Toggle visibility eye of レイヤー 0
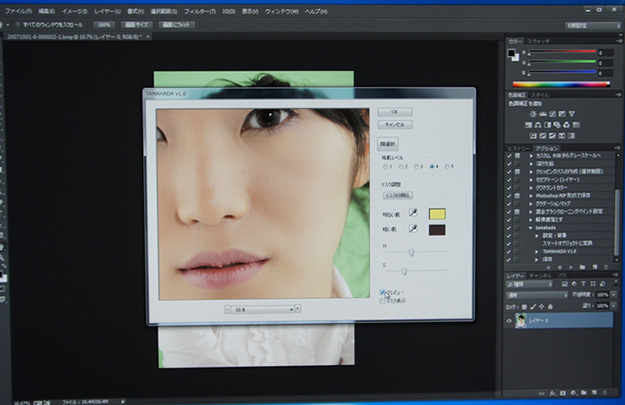625x405 pixels. click(509, 321)
